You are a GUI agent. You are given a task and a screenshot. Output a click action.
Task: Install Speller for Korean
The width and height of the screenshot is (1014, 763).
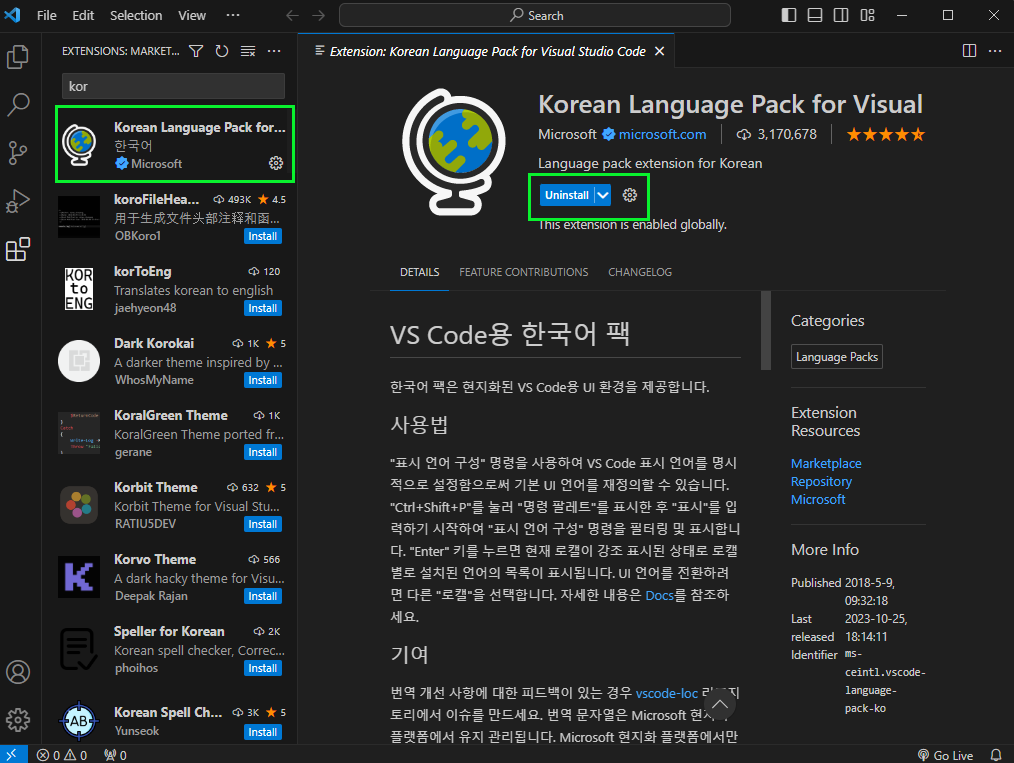point(263,668)
